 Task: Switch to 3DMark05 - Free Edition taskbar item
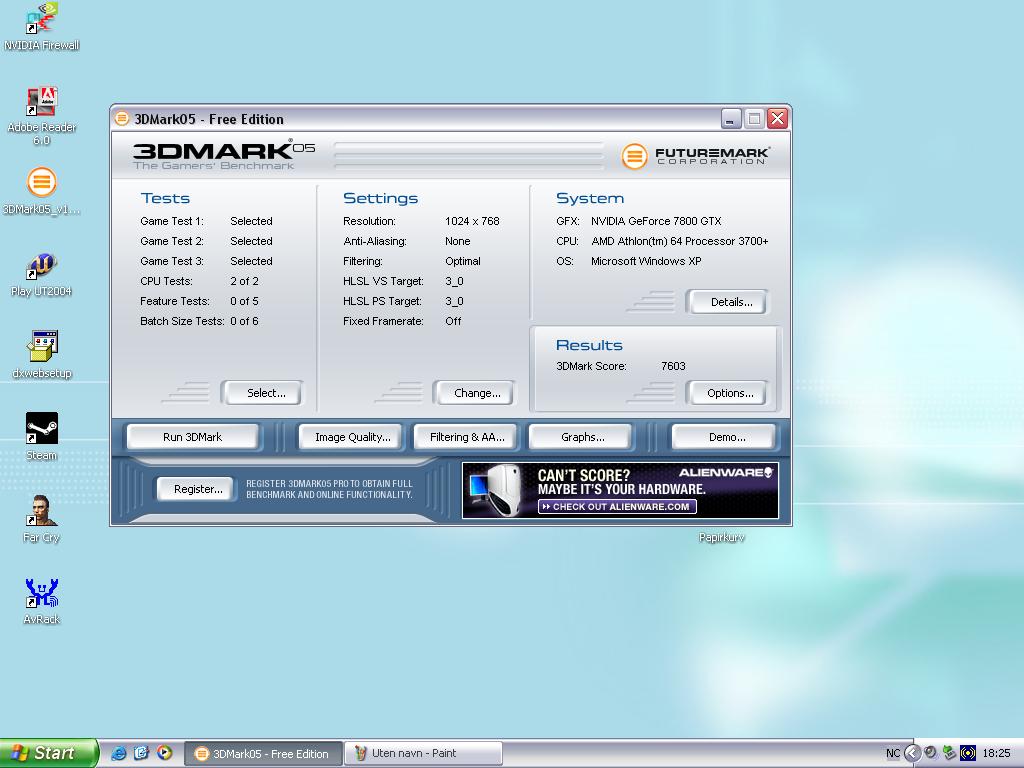pos(263,754)
